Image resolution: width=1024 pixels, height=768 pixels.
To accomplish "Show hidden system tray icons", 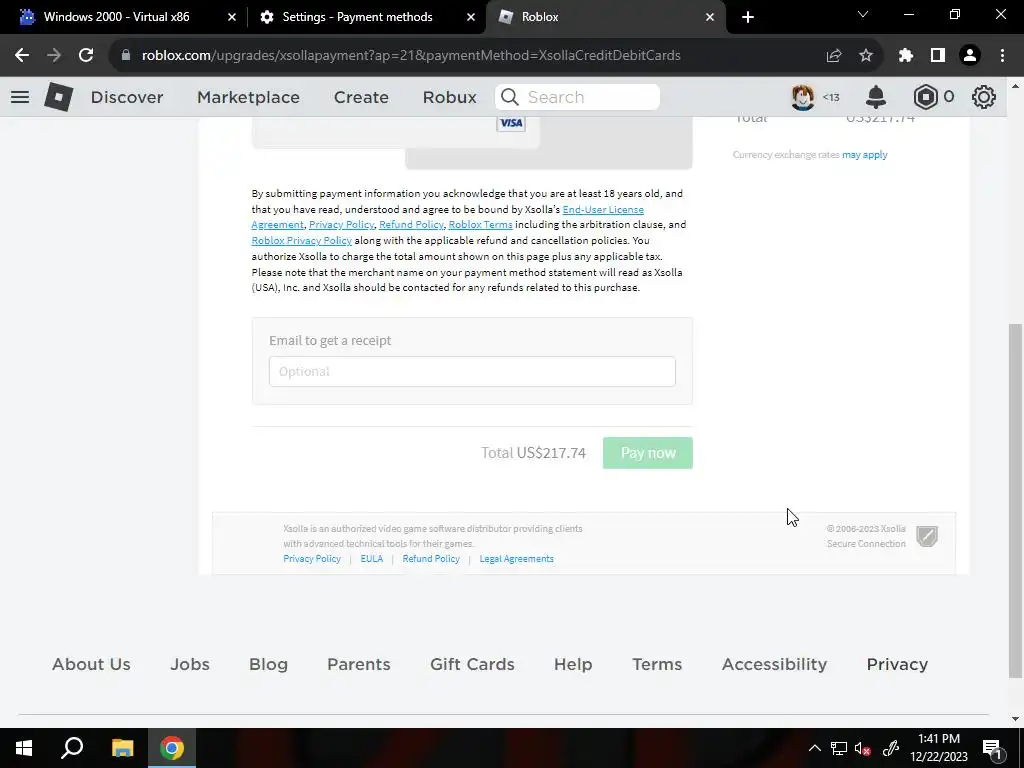I will coord(814,749).
